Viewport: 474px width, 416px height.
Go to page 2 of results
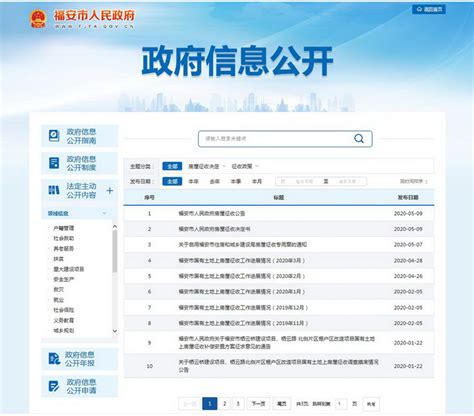[x=225, y=404]
